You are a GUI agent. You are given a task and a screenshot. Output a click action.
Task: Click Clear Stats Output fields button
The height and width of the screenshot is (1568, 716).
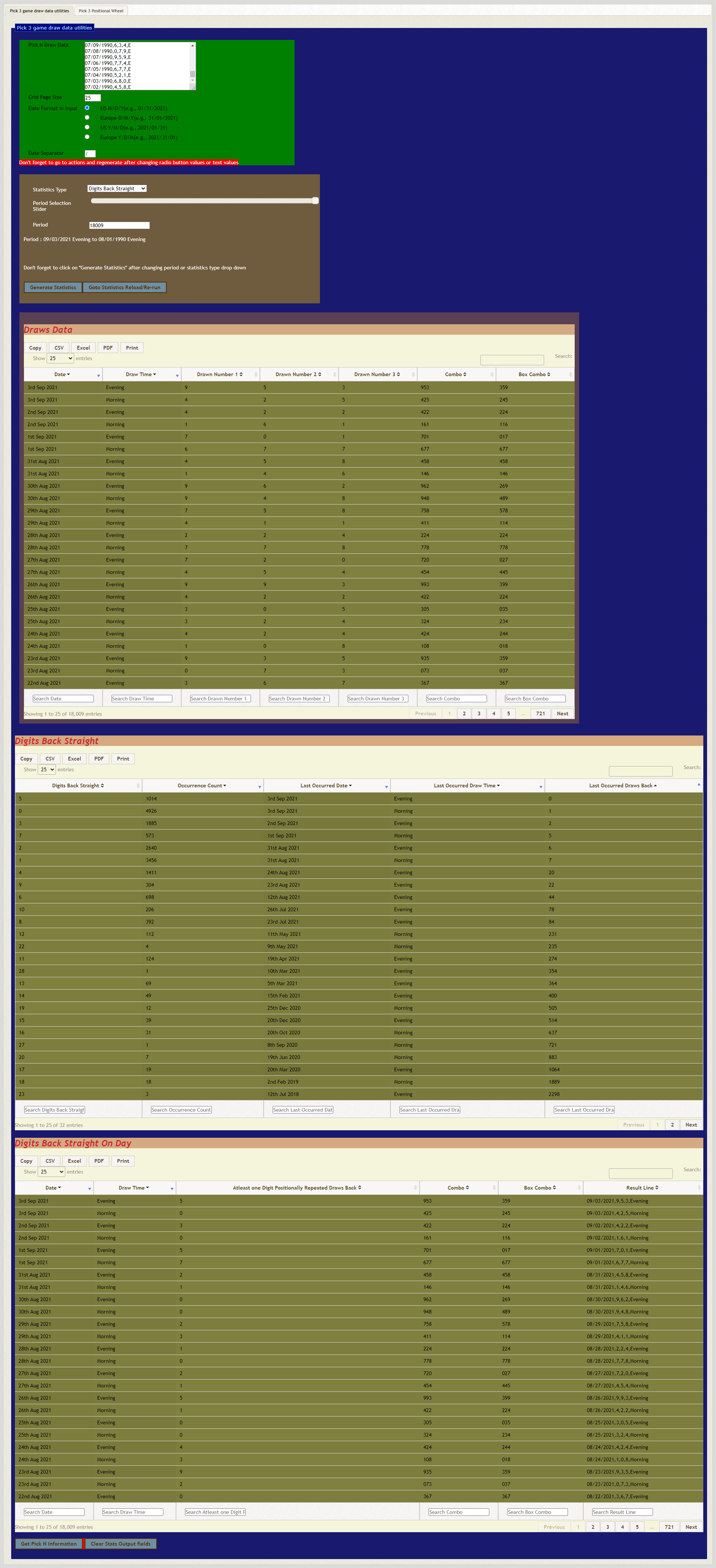[x=120, y=1544]
